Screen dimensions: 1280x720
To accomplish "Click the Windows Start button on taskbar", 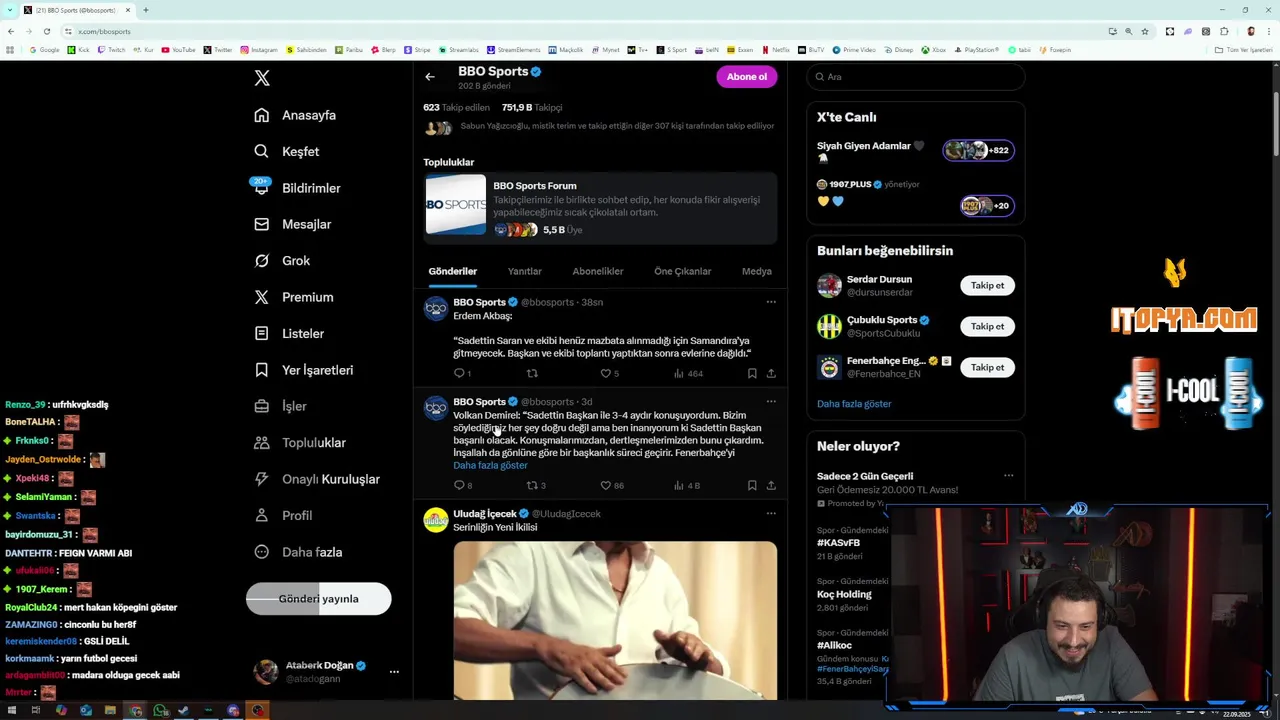I will (x=10, y=710).
